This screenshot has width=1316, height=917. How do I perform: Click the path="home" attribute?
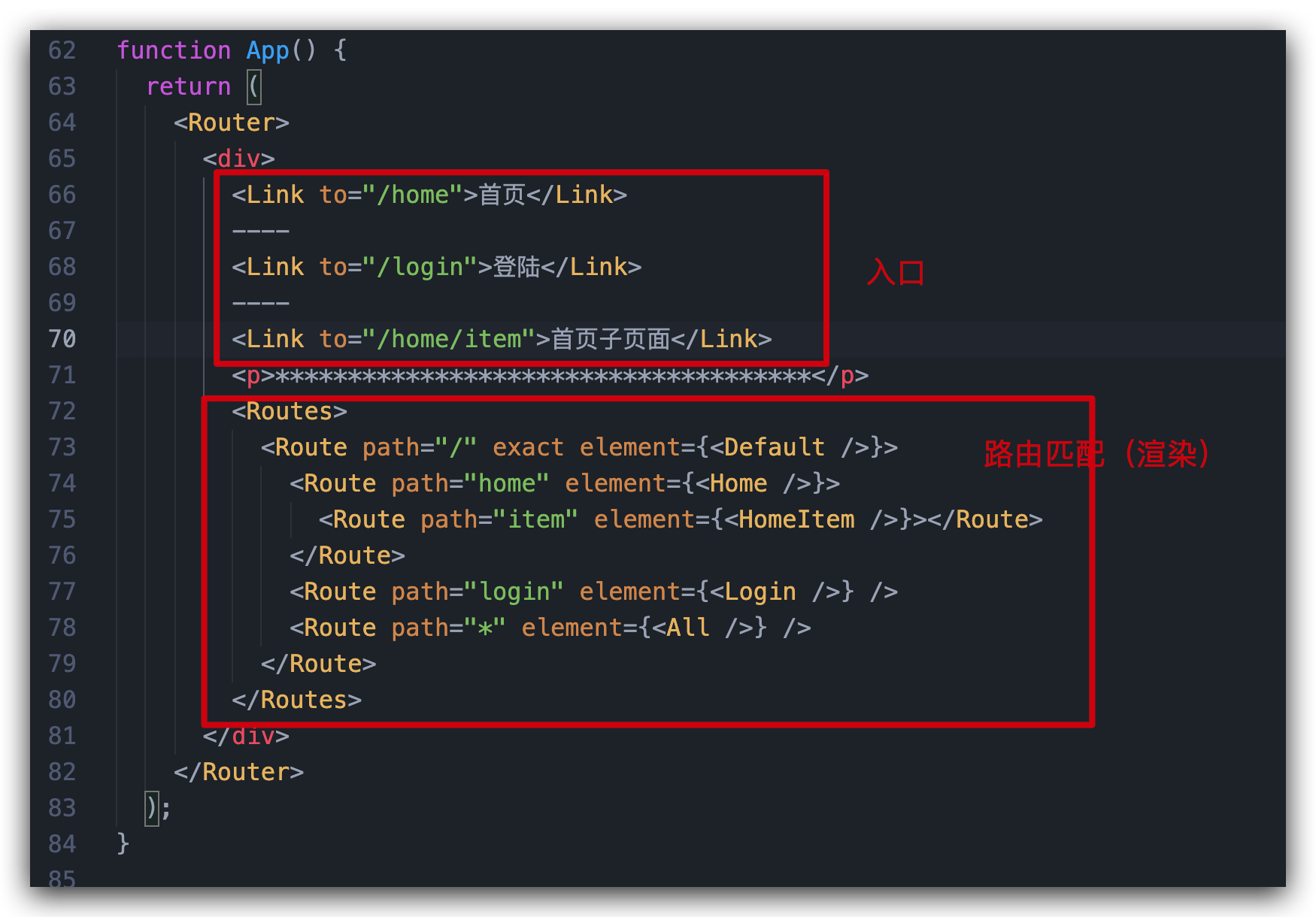(471, 483)
